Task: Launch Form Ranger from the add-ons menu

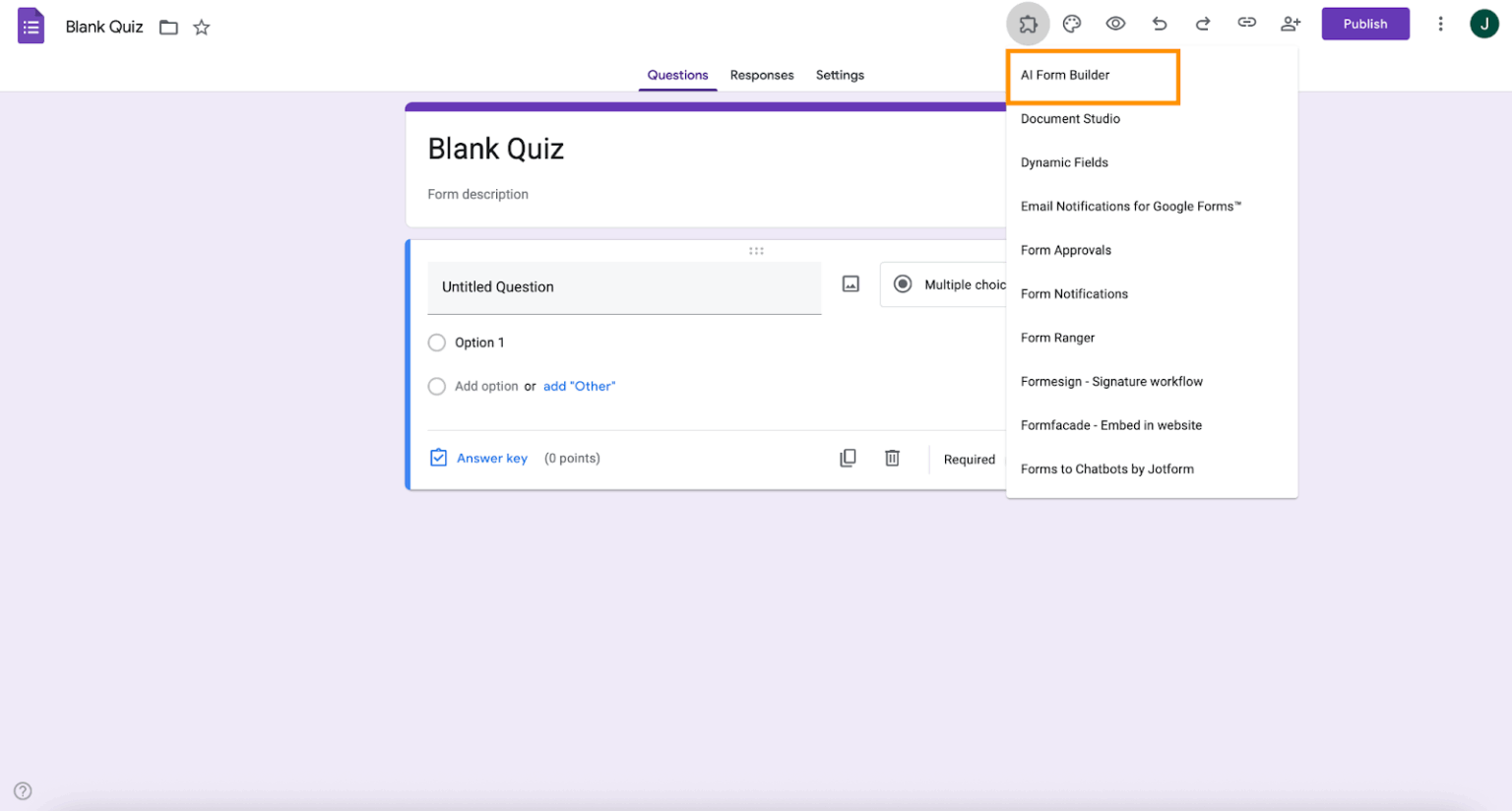Action: (x=1057, y=338)
